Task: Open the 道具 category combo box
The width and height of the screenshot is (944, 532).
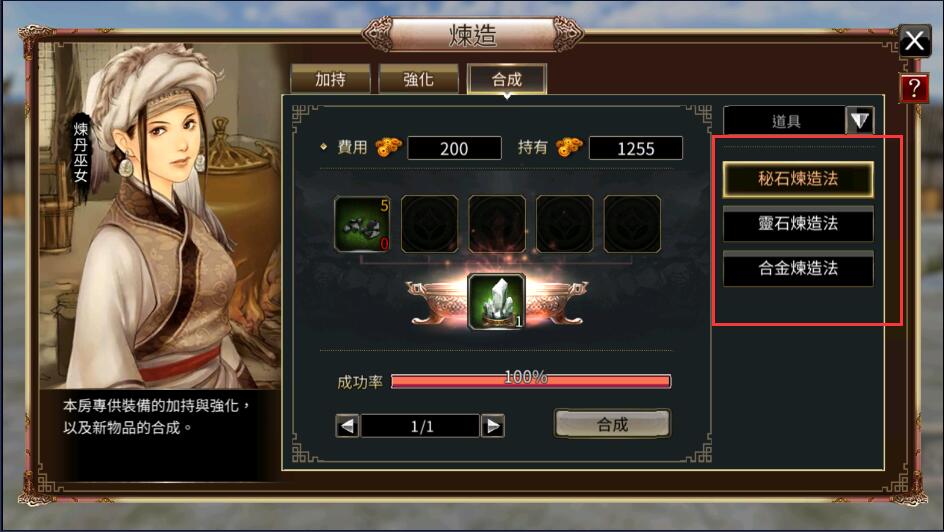Action: click(798, 120)
